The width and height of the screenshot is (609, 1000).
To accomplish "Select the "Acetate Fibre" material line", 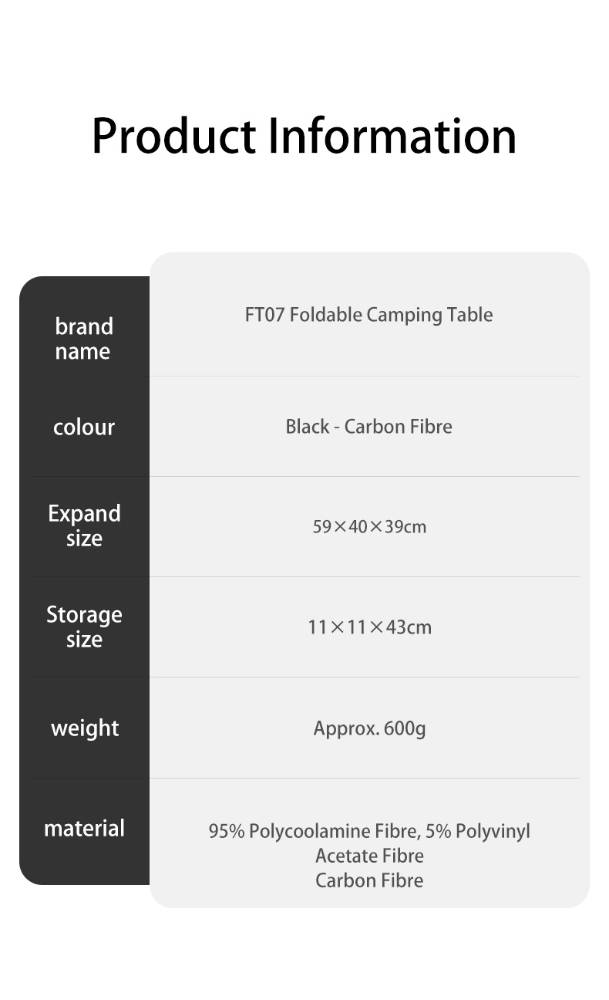I will (x=369, y=856).
